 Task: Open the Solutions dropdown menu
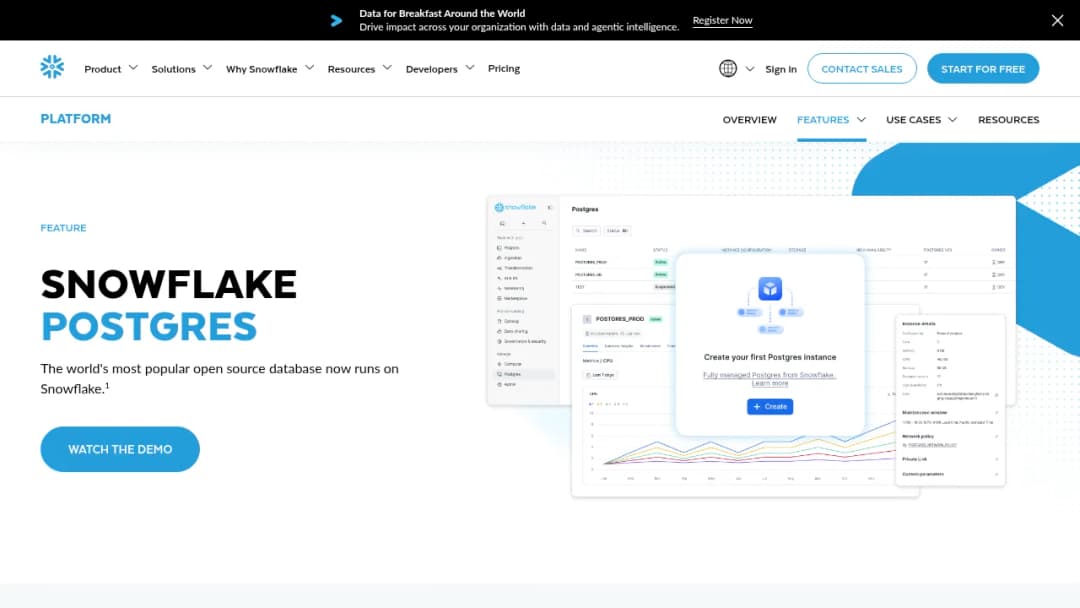coord(182,69)
